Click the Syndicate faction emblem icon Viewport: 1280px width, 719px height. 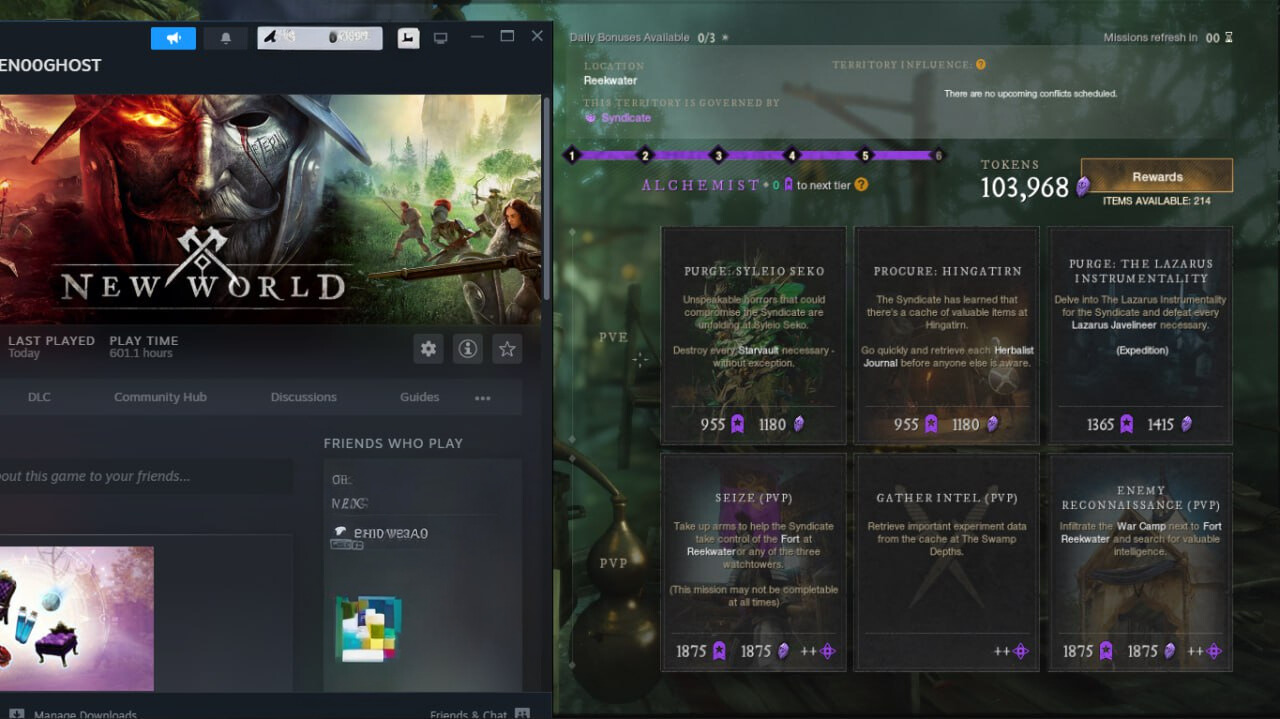[590, 117]
